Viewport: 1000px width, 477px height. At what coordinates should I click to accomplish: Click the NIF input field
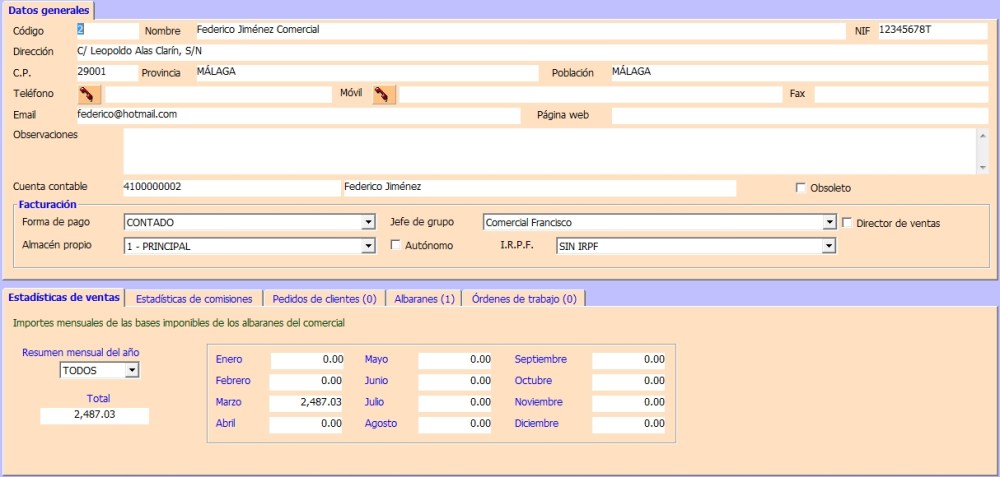pos(931,31)
